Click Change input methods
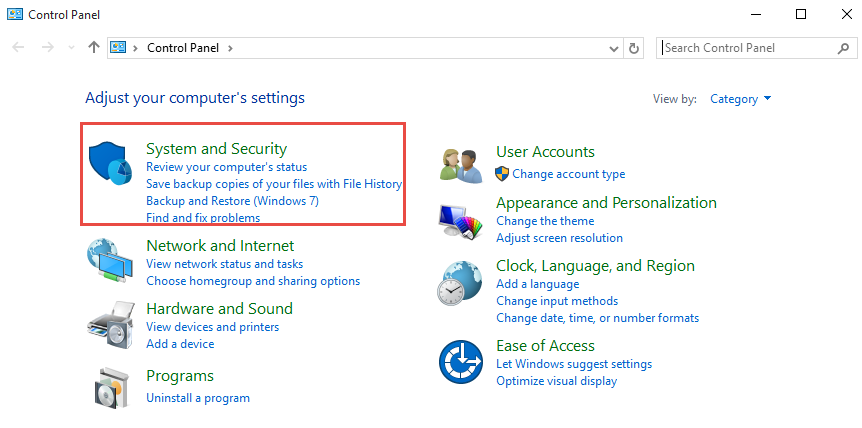862x428 pixels. tap(557, 302)
